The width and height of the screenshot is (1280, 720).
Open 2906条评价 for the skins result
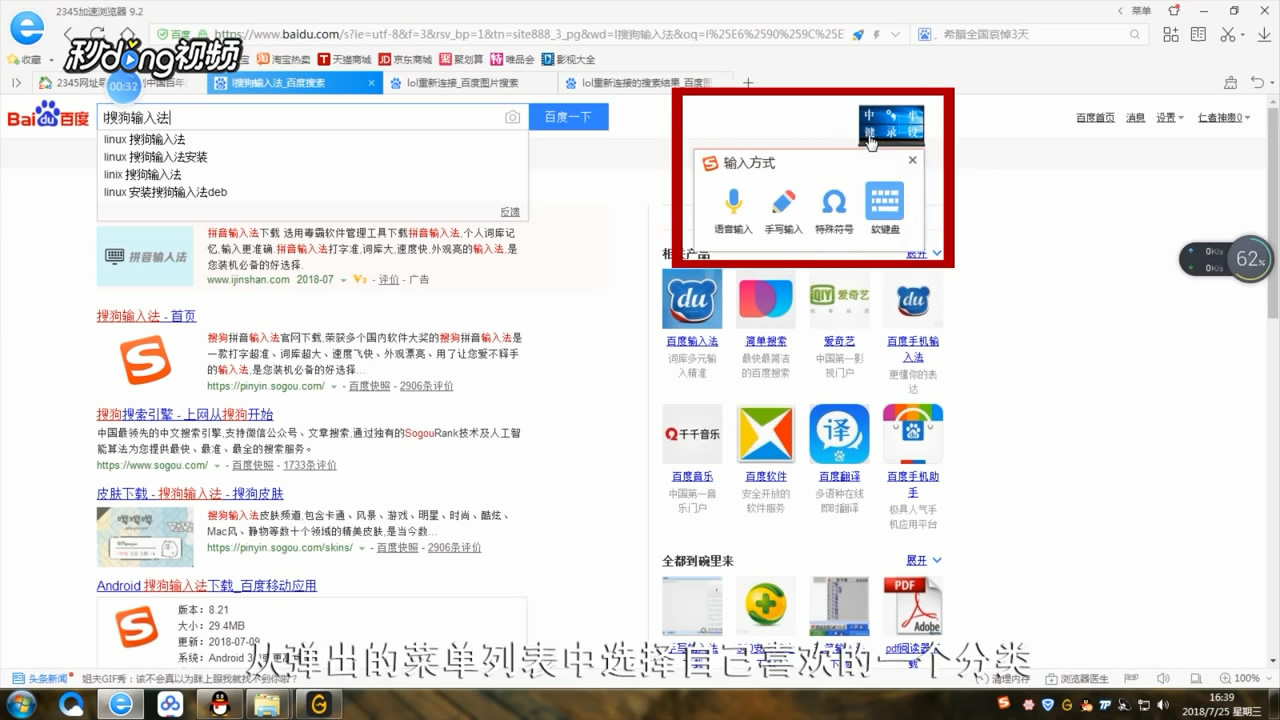[x=454, y=548]
